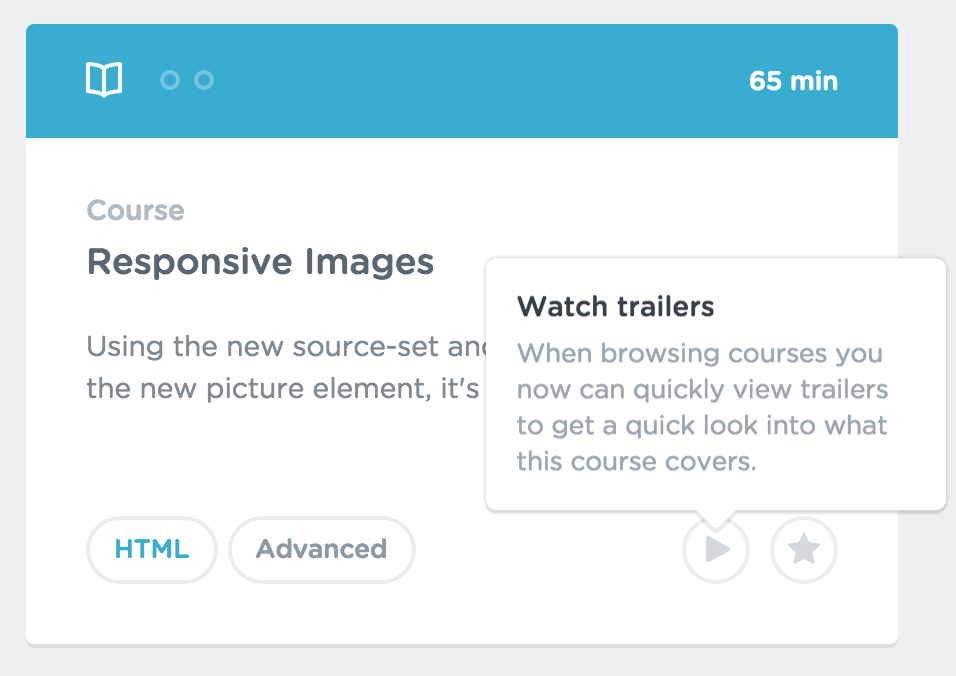
Task: Play the course trailer
Action: tap(716, 550)
